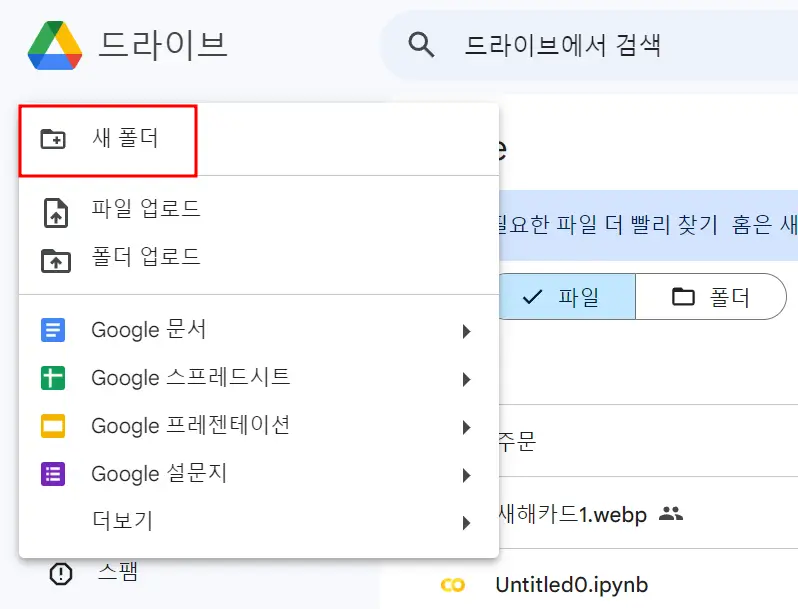This screenshot has height=609, width=798.
Task: Click the Google Drive logo
Action: click(x=55, y=45)
